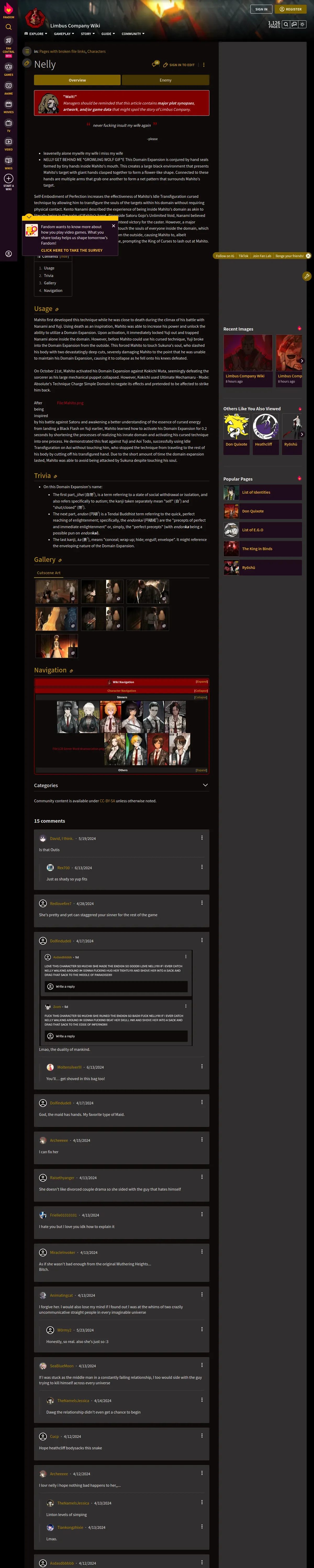Expand the Others row in navigation
Image resolution: width=314 pixels, height=1568 pixels.
(x=201, y=770)
